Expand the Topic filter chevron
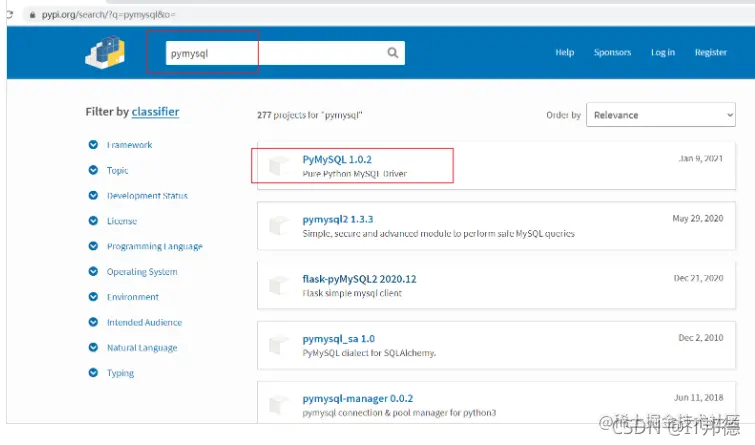The height and width of the screenshot is (445, 755). tap(93, 170)
